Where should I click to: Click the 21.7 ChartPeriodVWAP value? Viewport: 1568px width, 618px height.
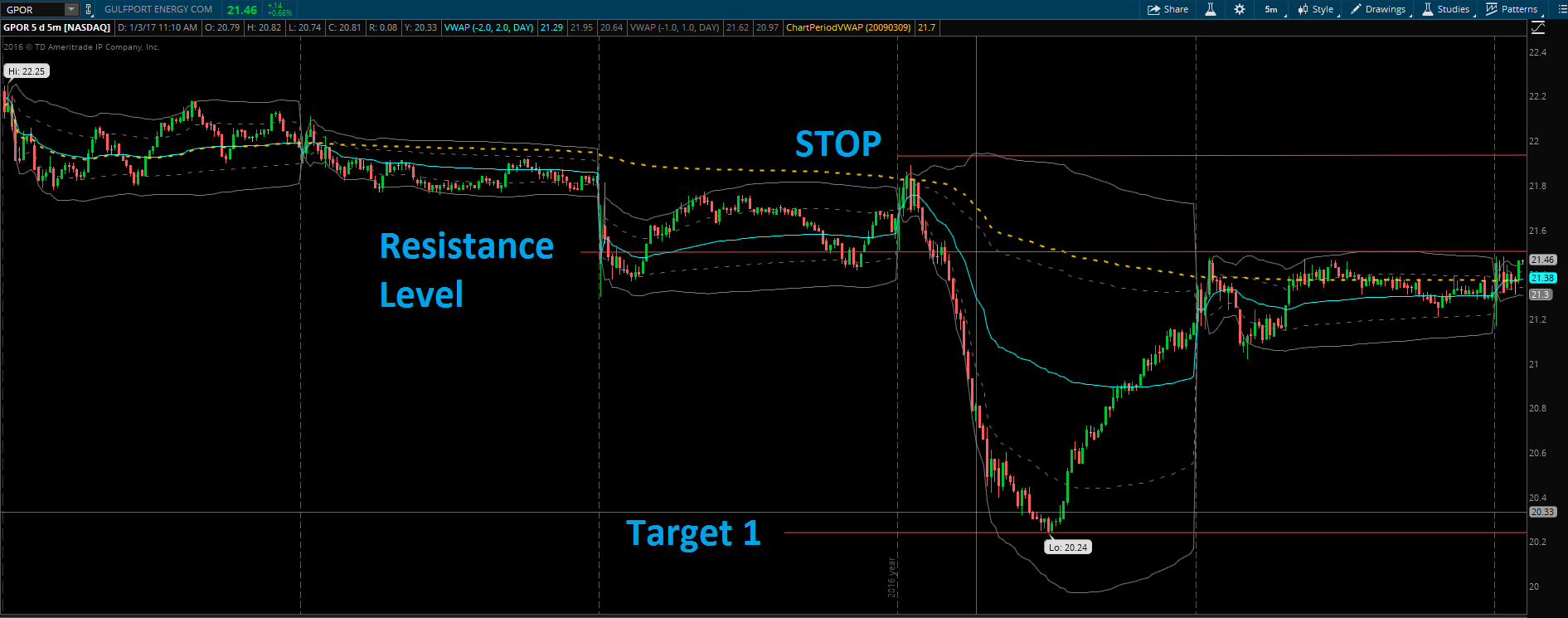927,27
